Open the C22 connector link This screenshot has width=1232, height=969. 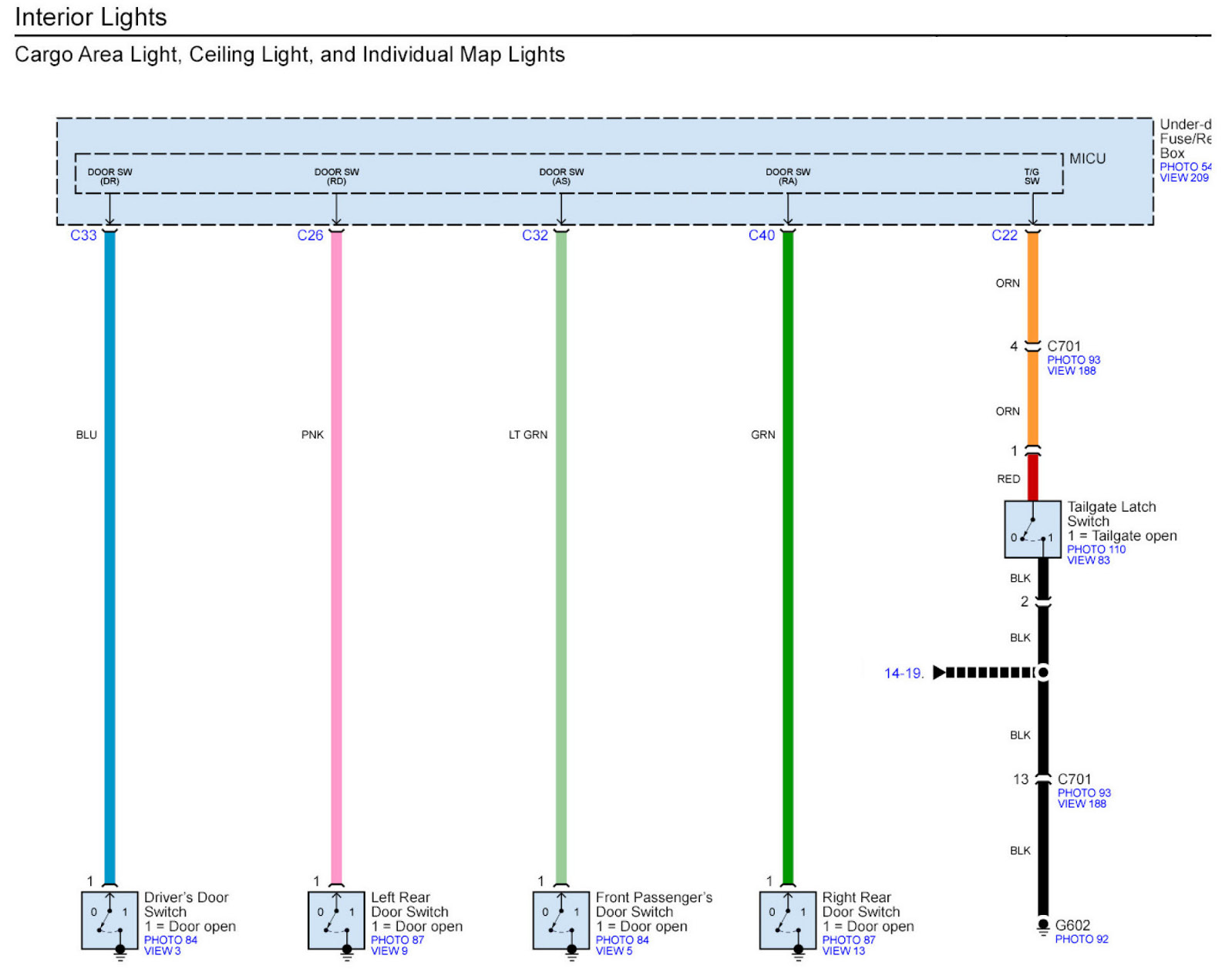[x=1005, y=236]
